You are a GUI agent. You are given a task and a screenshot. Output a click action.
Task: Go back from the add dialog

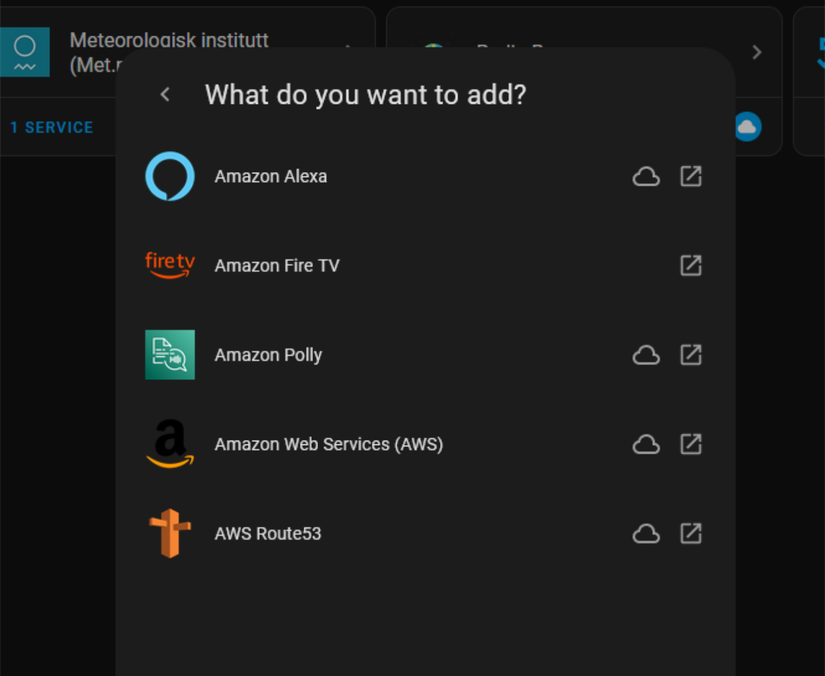pyautogui.click(x=164, y=94)
